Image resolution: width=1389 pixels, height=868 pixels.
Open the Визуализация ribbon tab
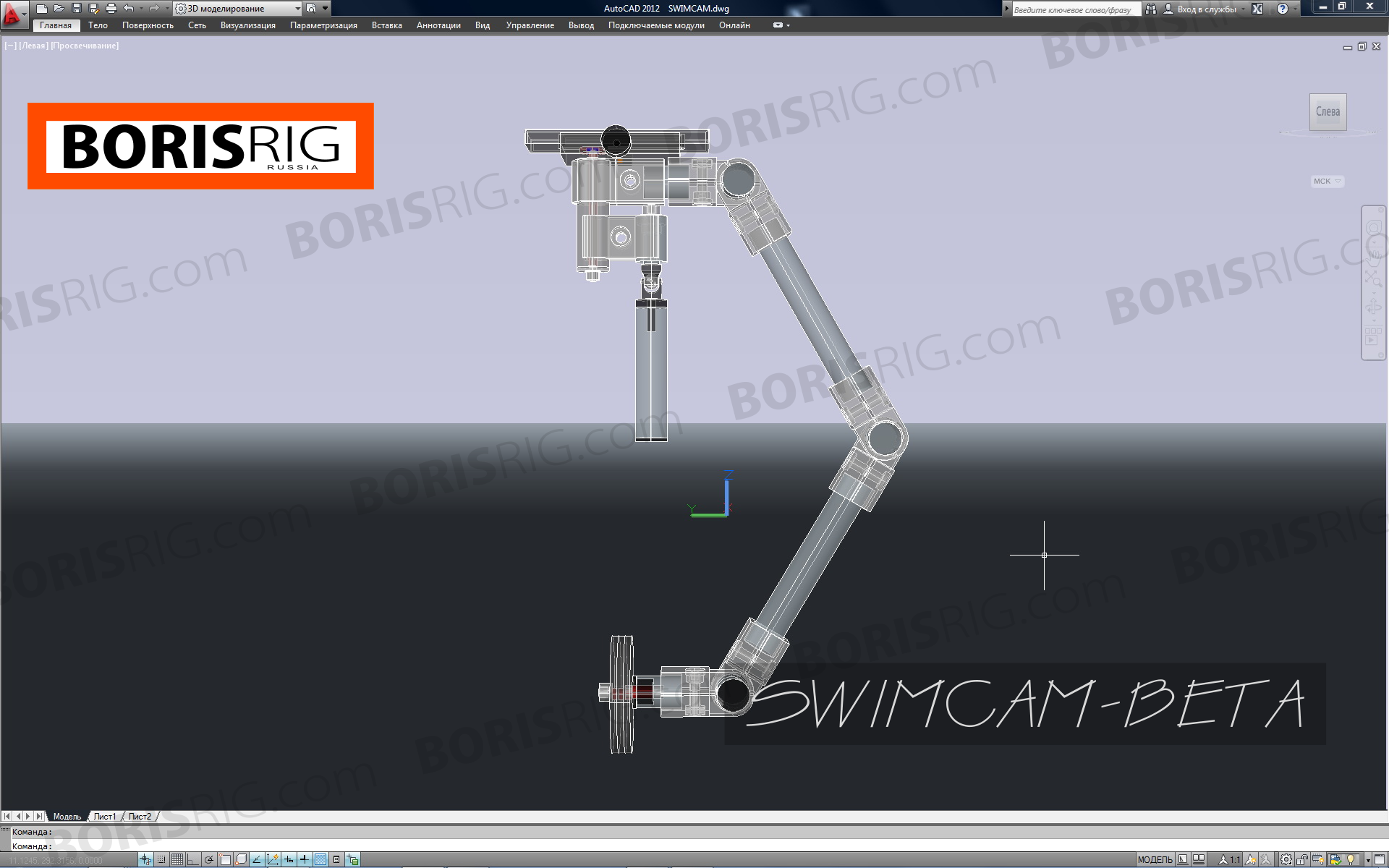pyautogui.click(x=247, y=25)
